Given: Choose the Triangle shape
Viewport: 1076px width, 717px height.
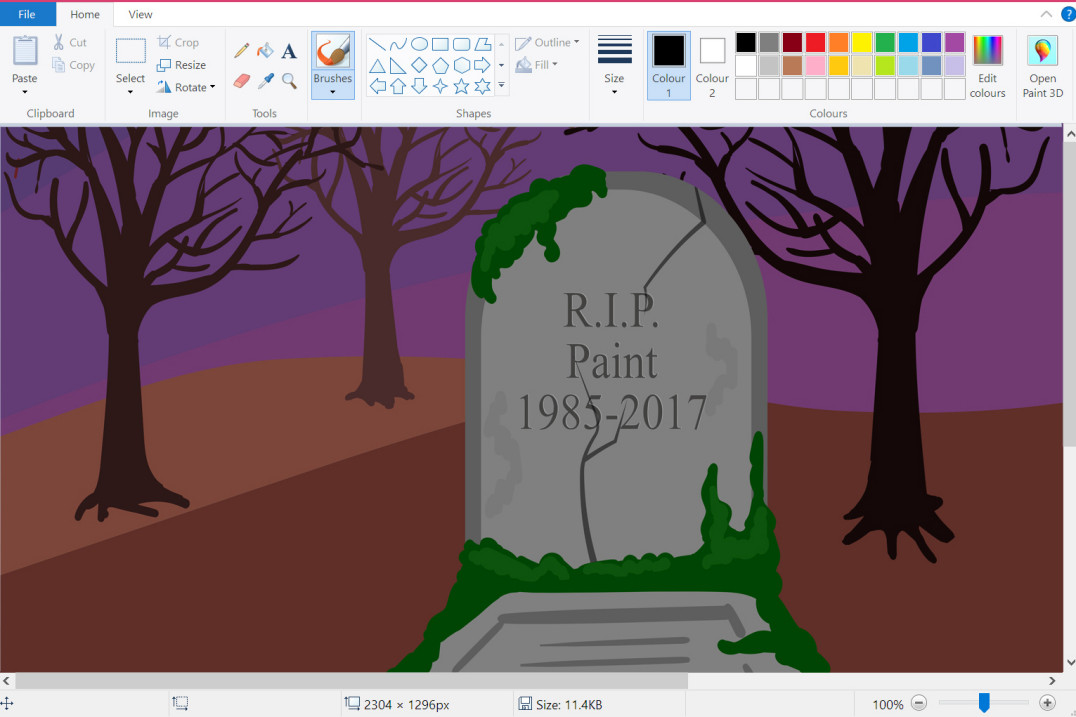Looking at the screenshot, I should [377, 66].
